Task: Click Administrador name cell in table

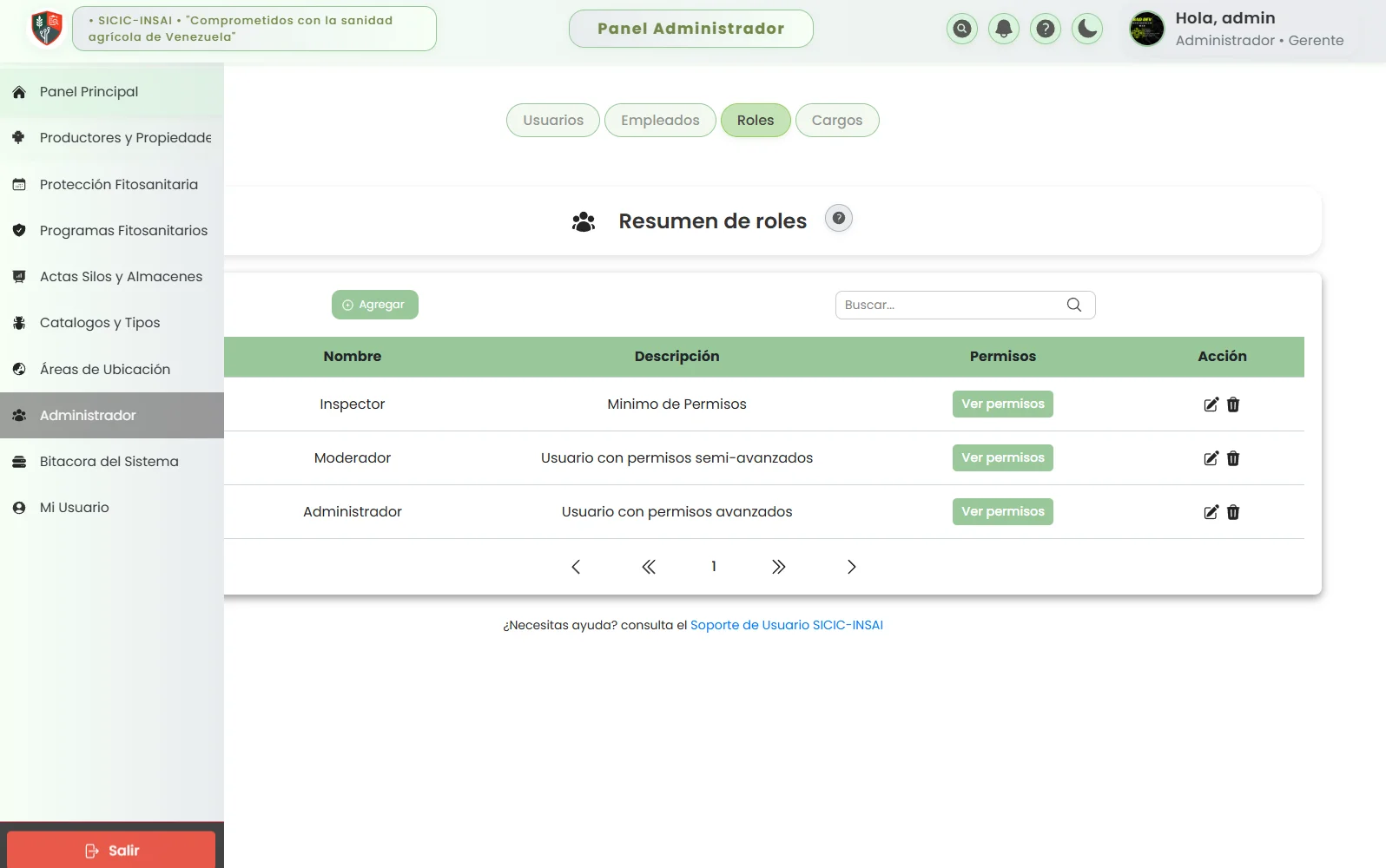Action: click(x=353, y=511)
